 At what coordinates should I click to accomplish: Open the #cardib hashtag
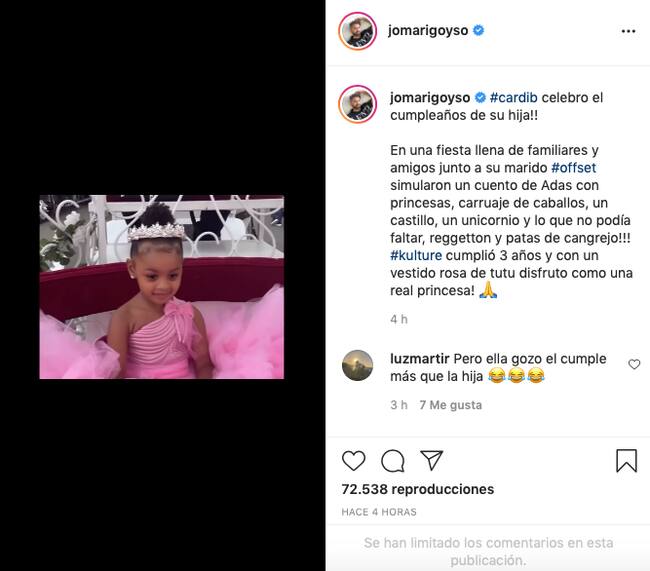point(514,97)
